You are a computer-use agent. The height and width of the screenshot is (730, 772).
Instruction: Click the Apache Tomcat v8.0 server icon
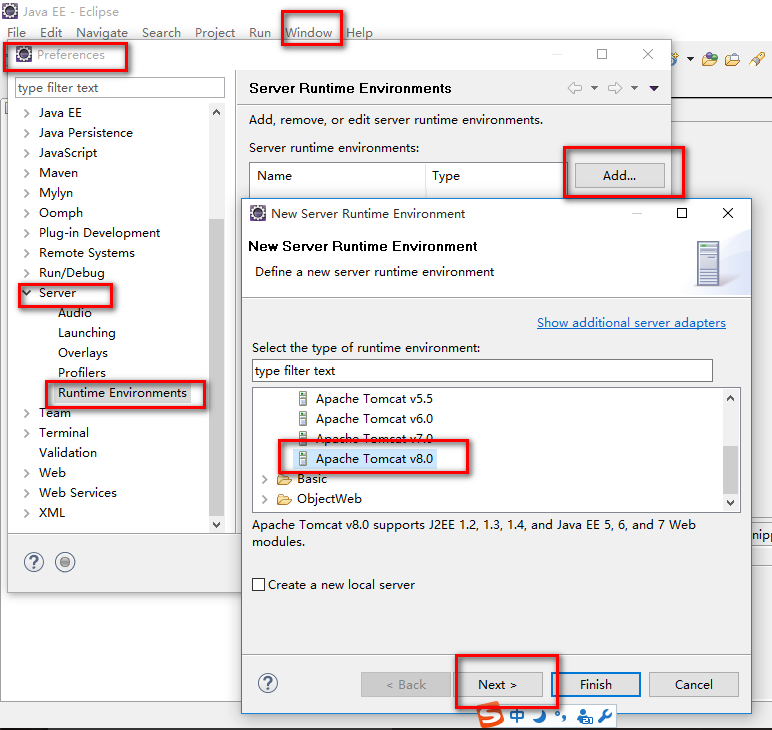click(x=303, y=458)
